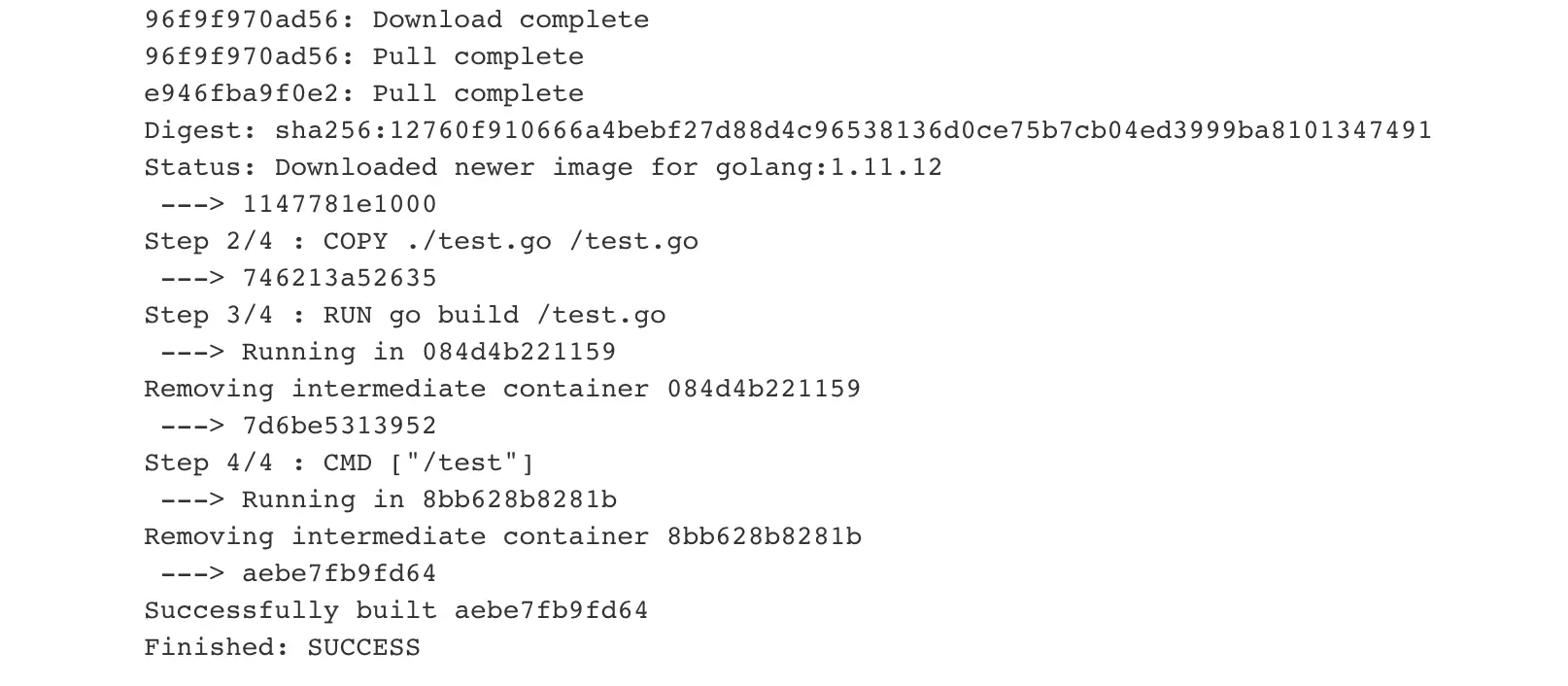
Task: Click the layer ID 746213a52635
Action: coord(339,278)
